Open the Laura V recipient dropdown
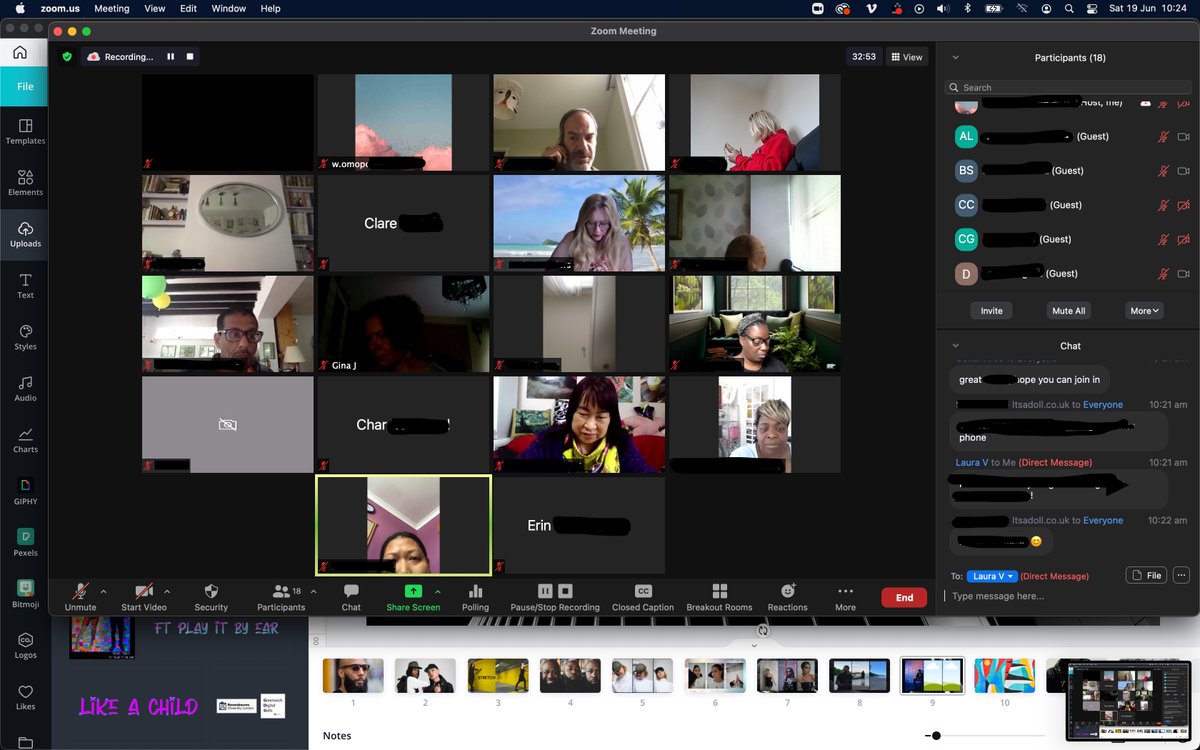Viewport: 1200px width, 750px height. coord(992,576)
